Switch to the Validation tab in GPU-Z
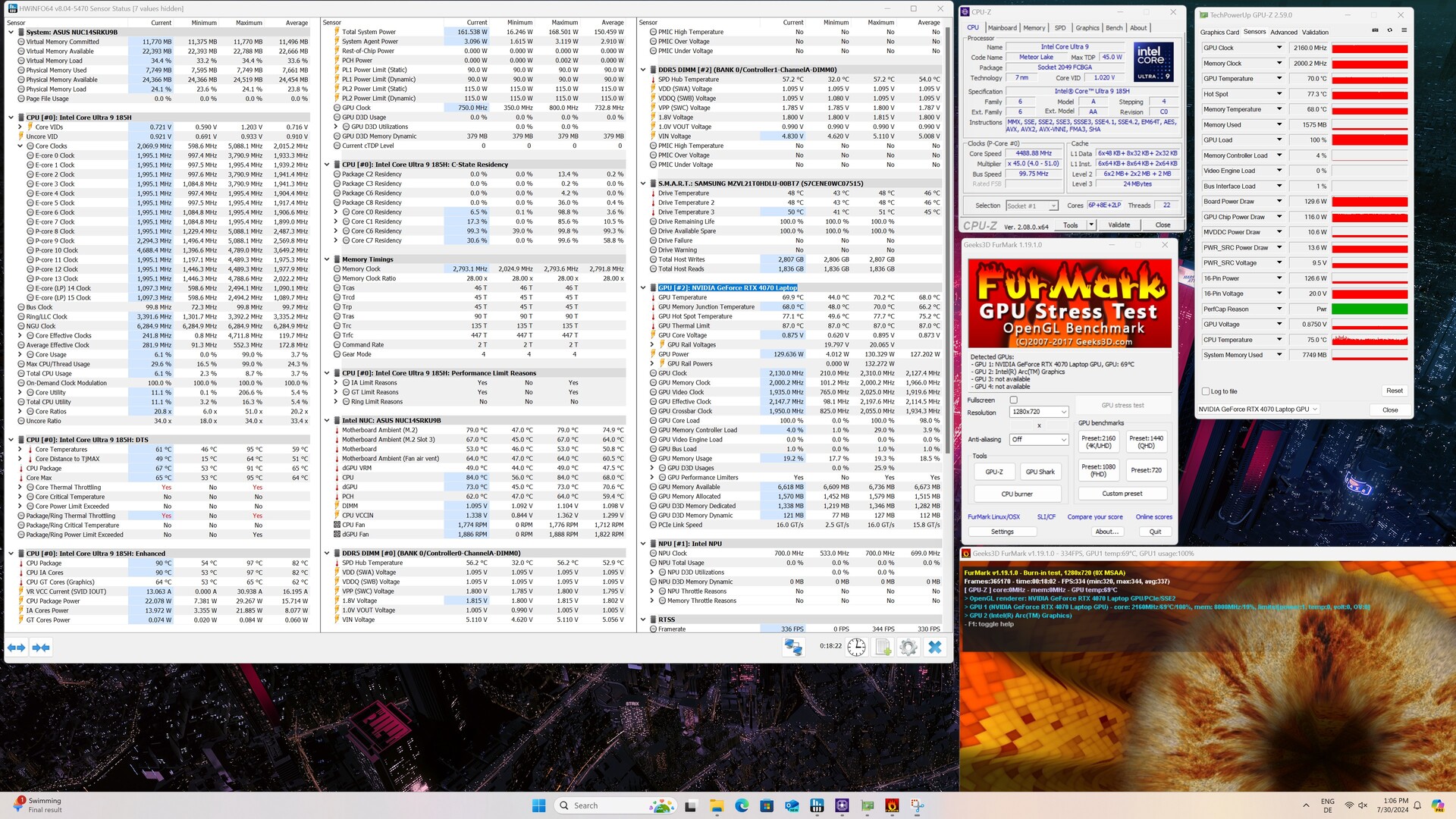1456x819 pixels. [x=1315, y=33]
